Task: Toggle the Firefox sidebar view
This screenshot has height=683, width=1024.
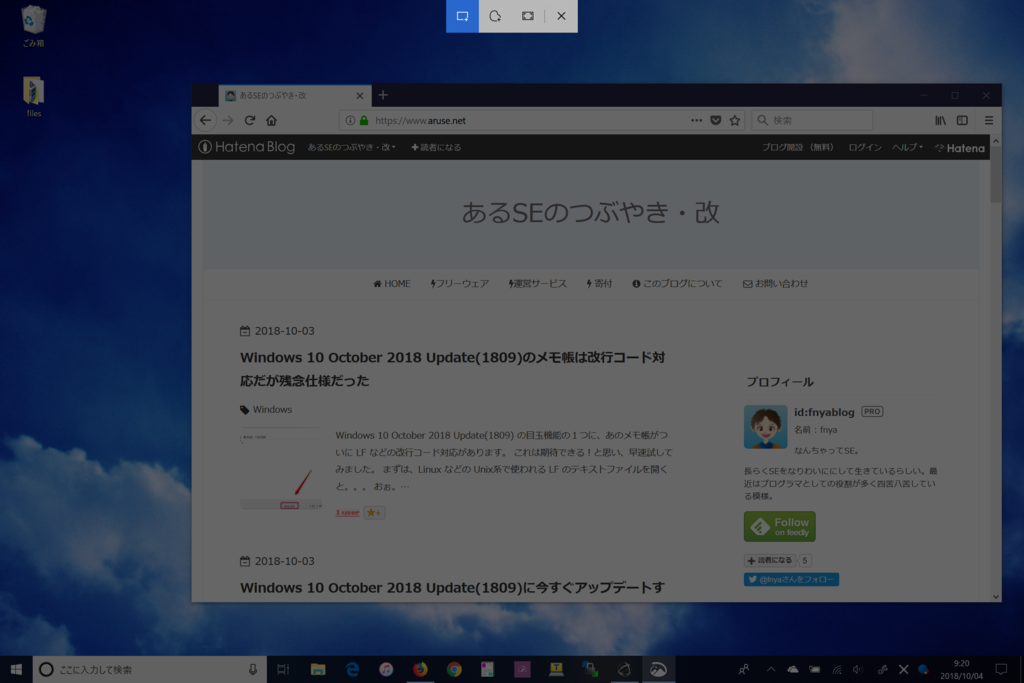Action: point(961,119)
